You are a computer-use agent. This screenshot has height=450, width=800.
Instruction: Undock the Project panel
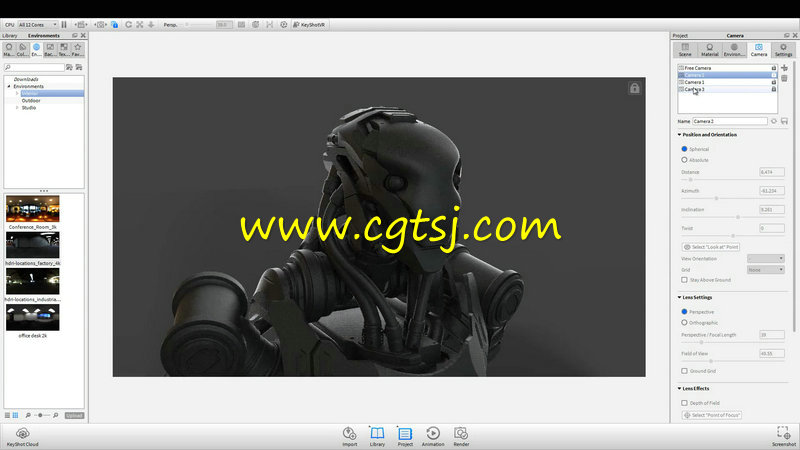point(786,35)
